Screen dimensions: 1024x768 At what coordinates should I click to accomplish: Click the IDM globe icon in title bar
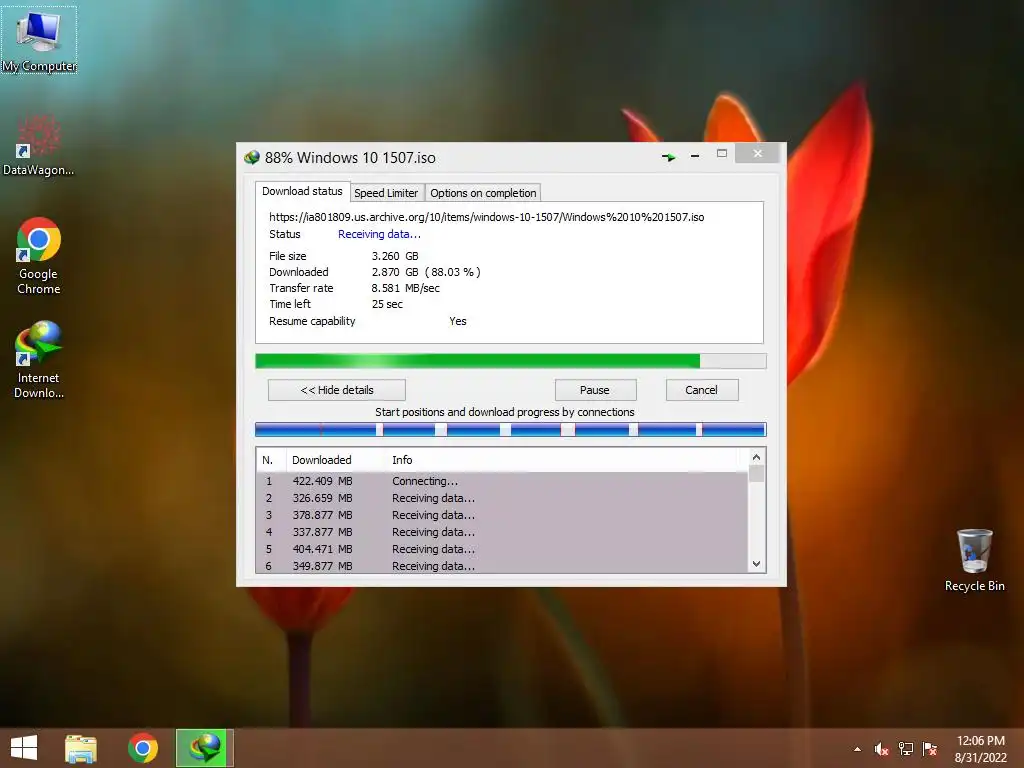coord(251,157)
